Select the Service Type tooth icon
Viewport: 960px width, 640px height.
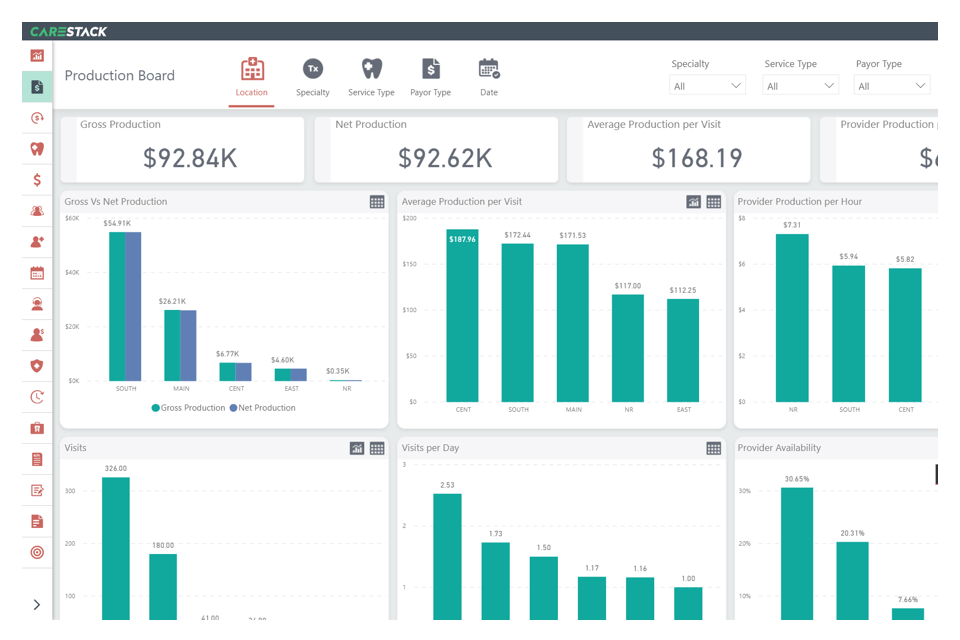[371, 70]
